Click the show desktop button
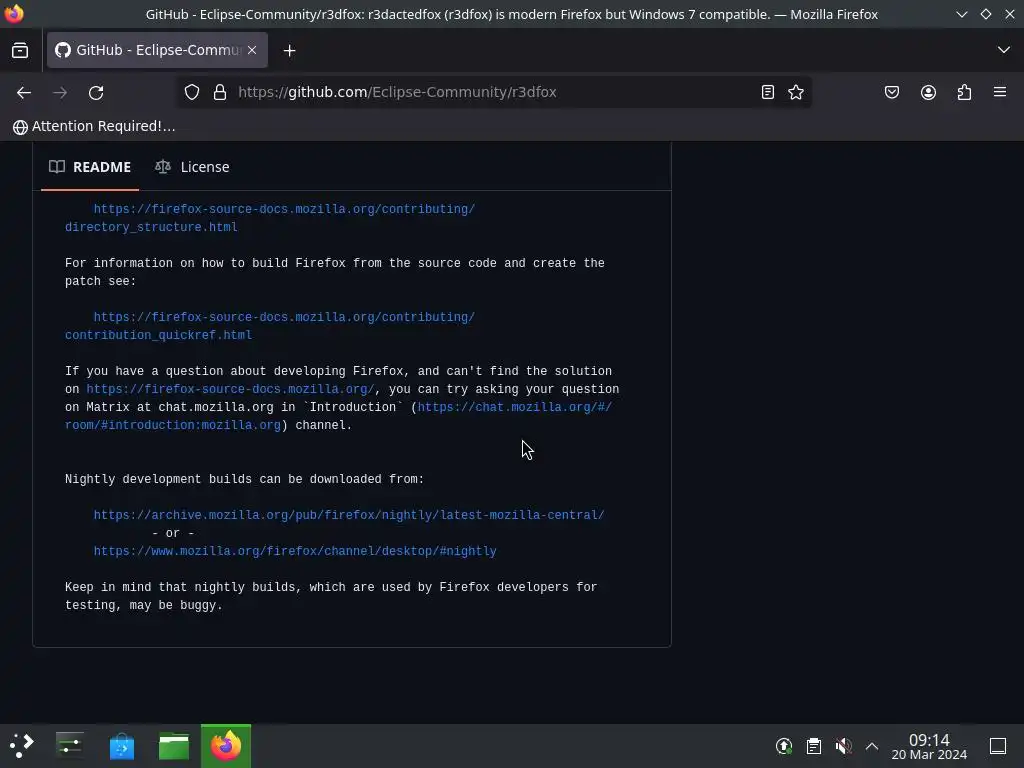Image resolution: width=1024 pixels, height=768 pixels. [x=998, y=746]
